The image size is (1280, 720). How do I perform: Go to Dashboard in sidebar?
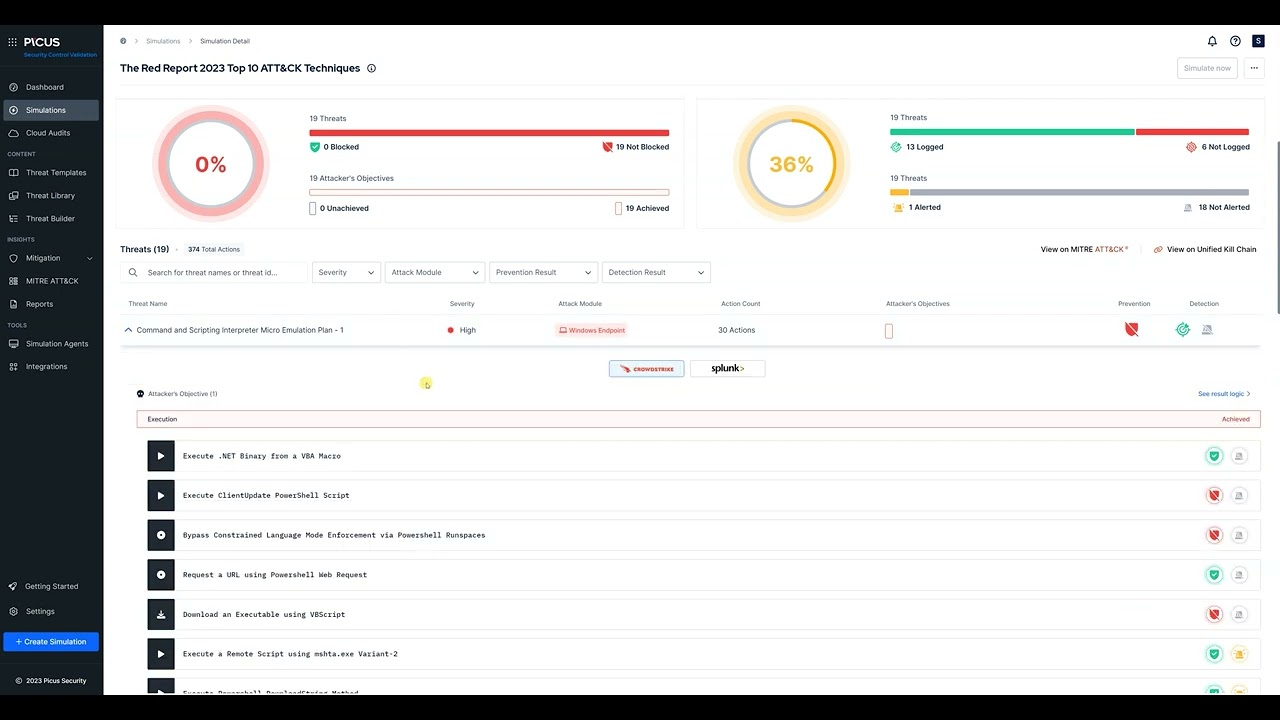51,87
